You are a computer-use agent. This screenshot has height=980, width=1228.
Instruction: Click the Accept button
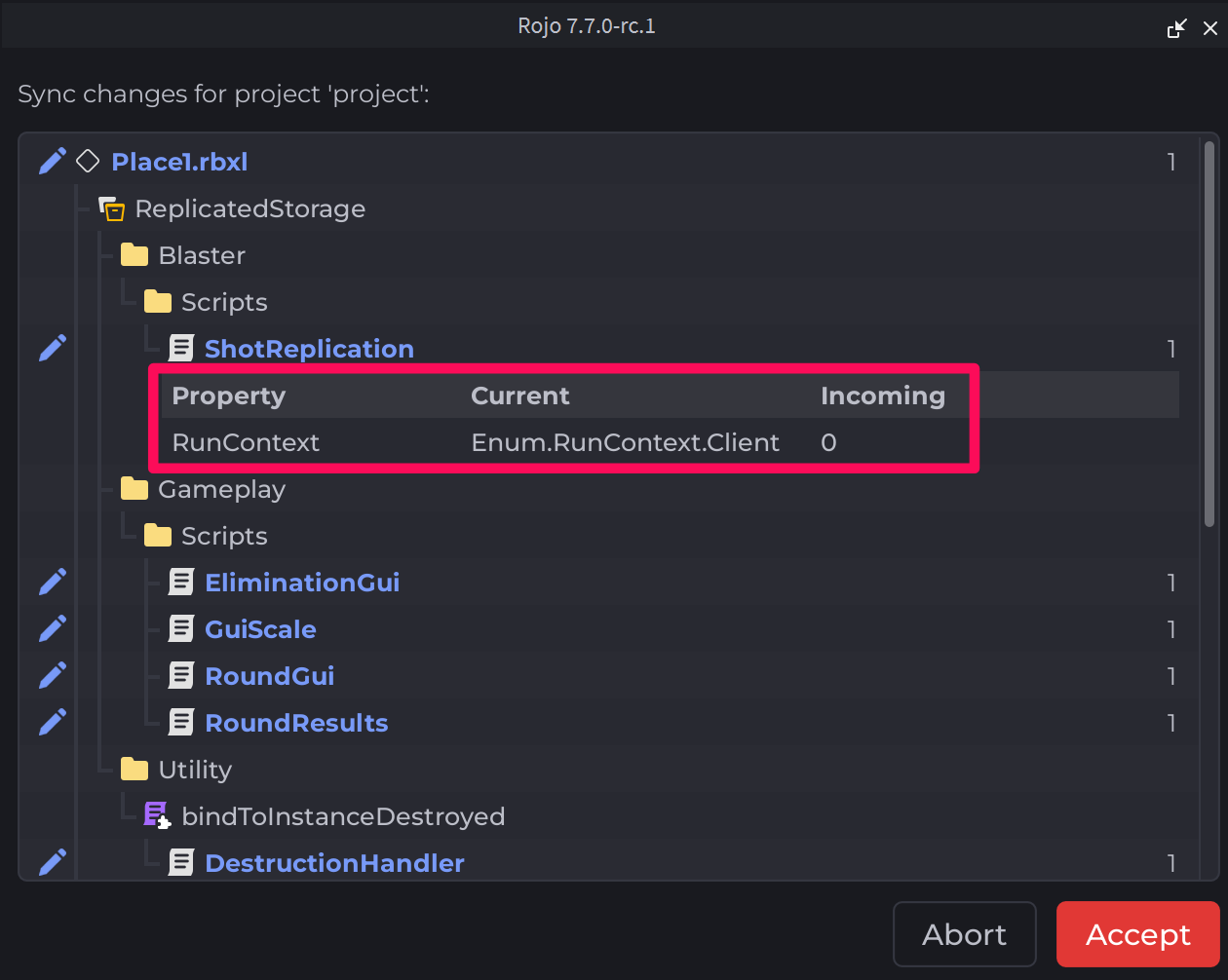pos(1137,934)
